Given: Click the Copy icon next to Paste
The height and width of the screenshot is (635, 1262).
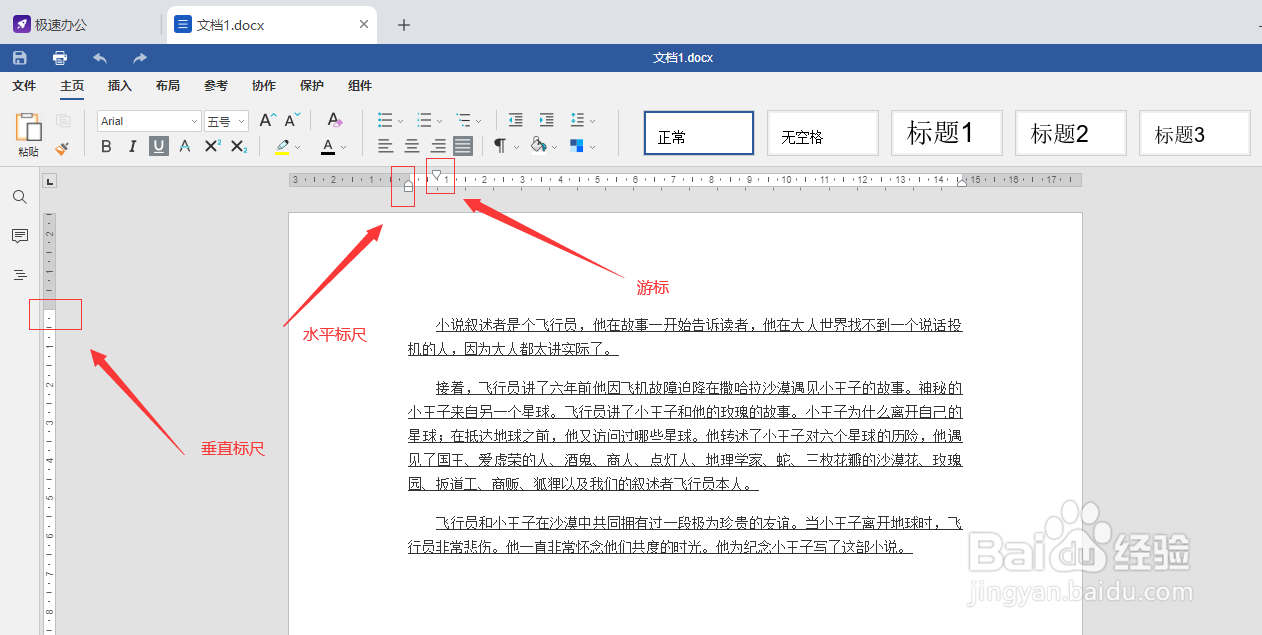Looking at the screenshot, I should point(63,121).
